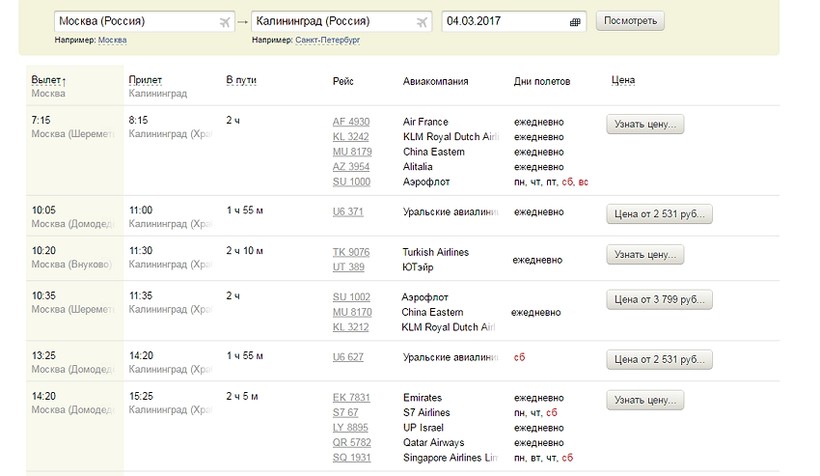Open flight SU 1000 Аэрофлот link

click(x=351, y=182)
